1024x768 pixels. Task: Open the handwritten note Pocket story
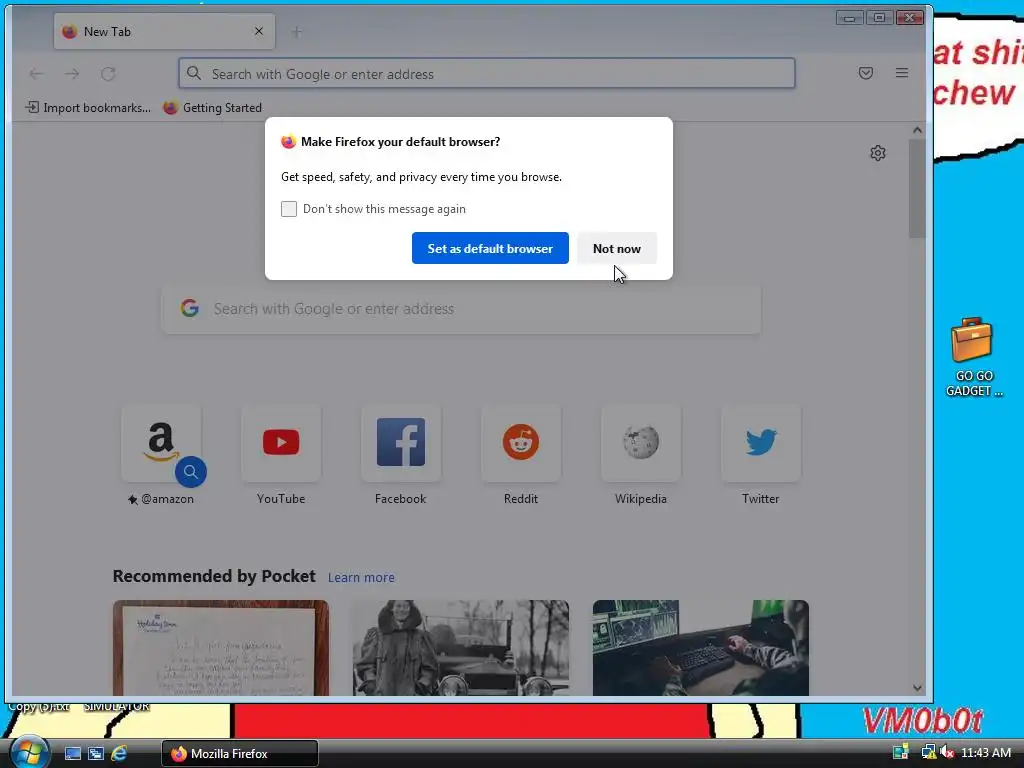[x=221, y=648]
